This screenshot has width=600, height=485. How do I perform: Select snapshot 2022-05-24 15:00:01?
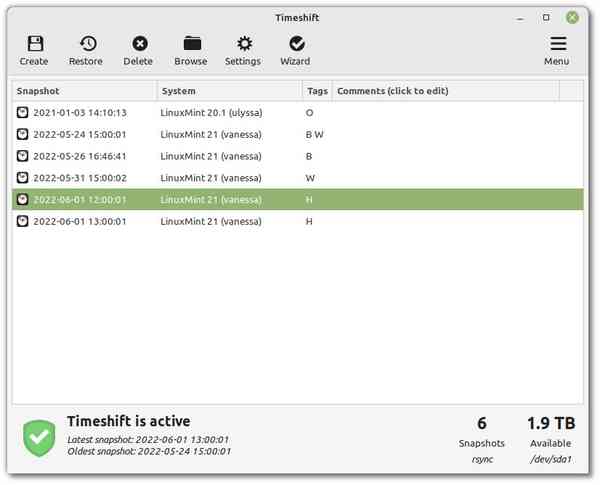click(298, 134)
